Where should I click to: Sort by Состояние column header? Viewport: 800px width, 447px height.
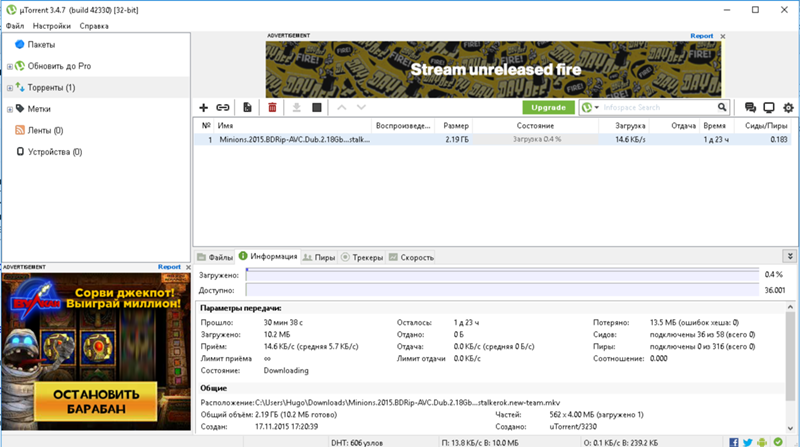(535, 126)
